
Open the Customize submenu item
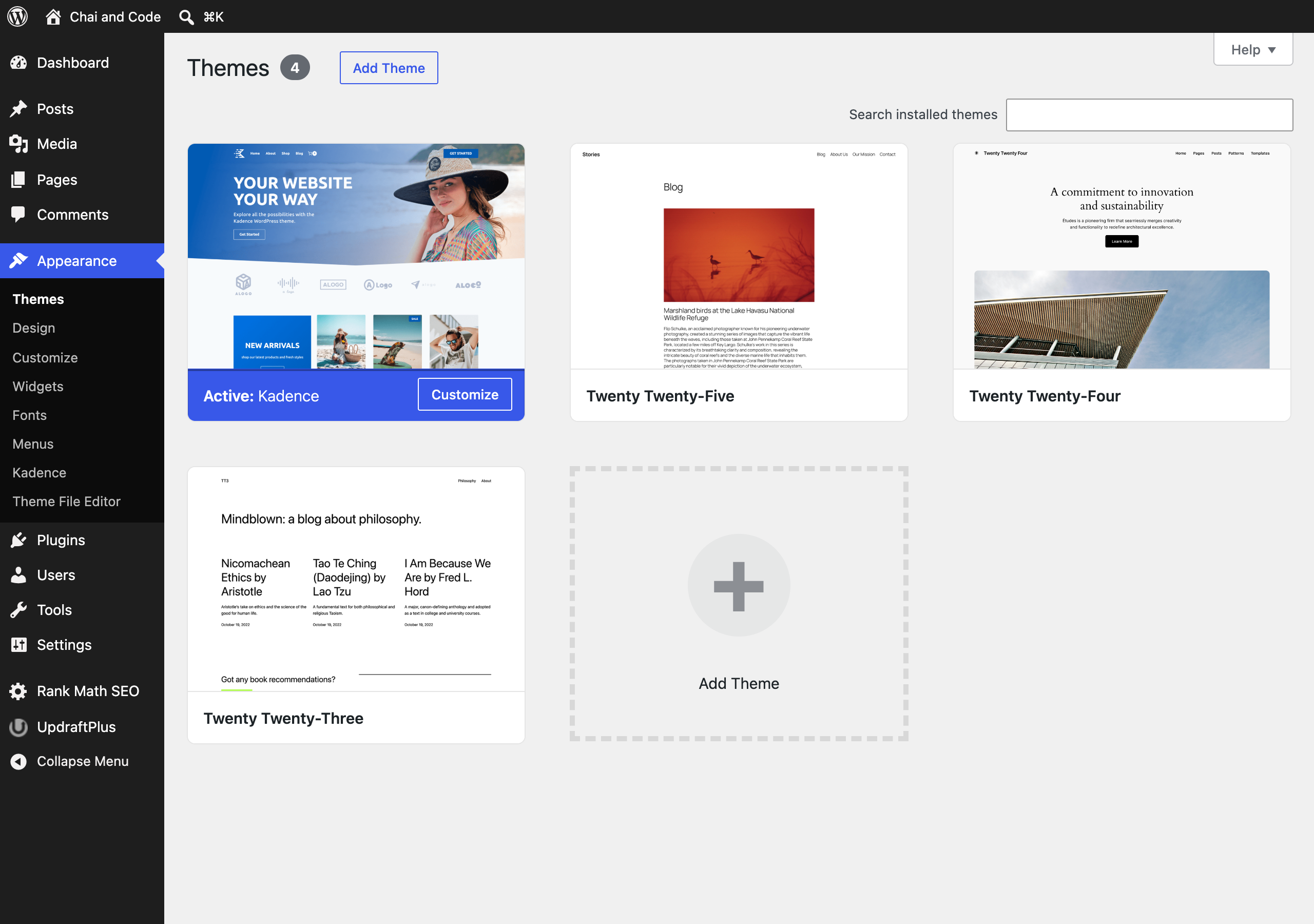(45, 357)
